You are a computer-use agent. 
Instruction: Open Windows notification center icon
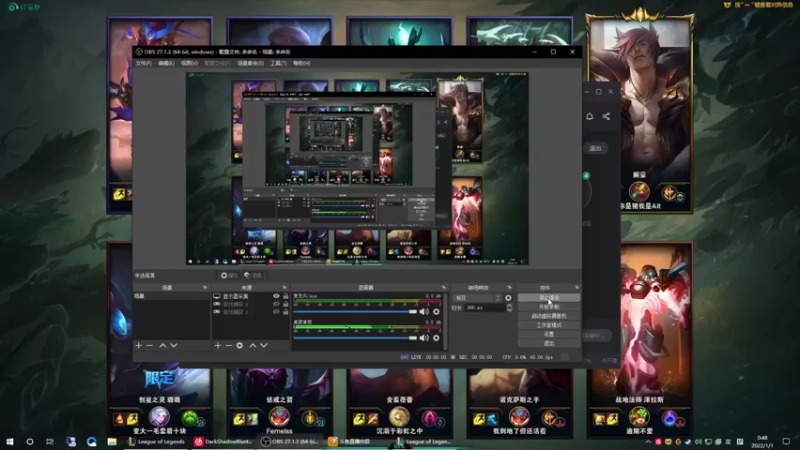click(786, 441)
